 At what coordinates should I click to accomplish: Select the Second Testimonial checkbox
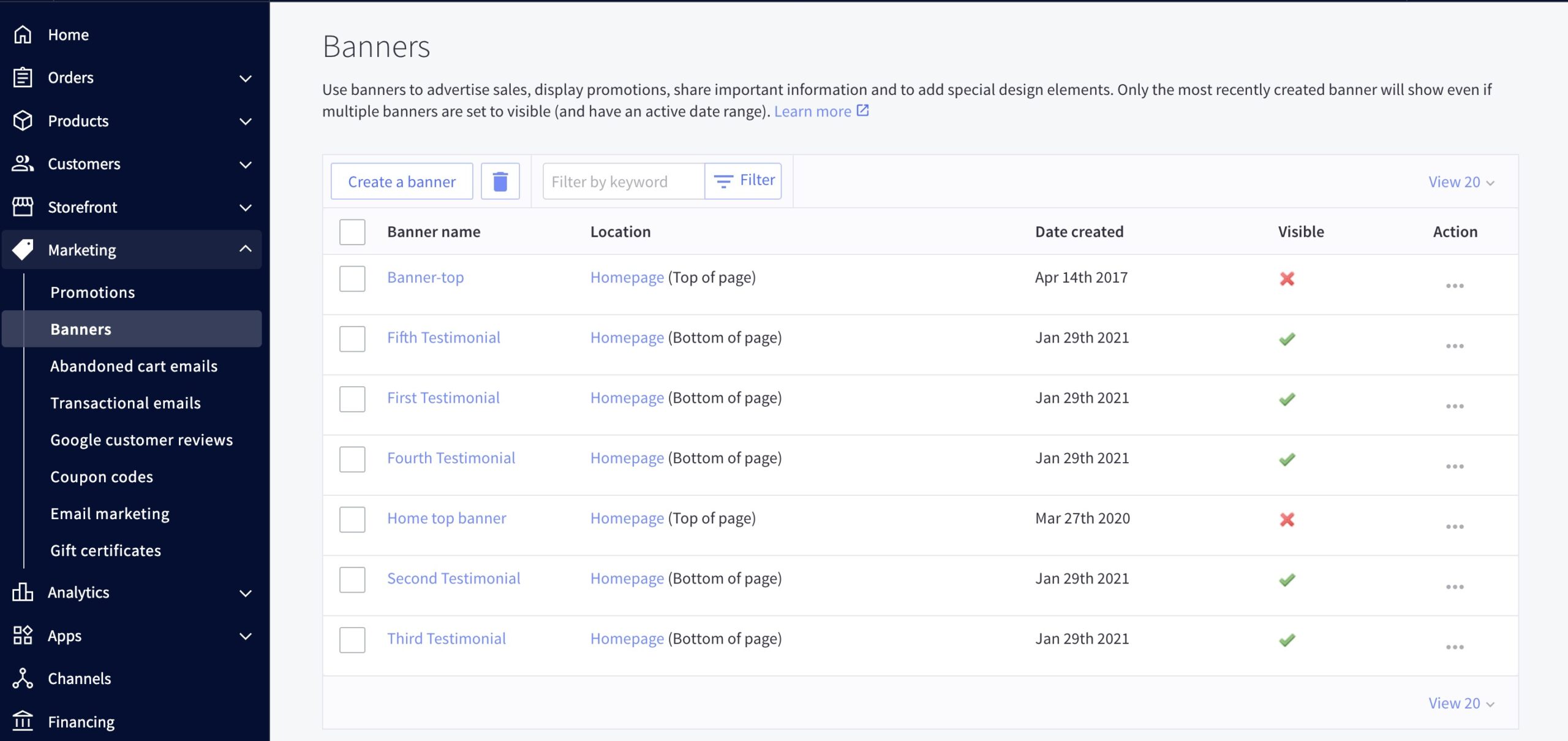(x=352, y=580)
